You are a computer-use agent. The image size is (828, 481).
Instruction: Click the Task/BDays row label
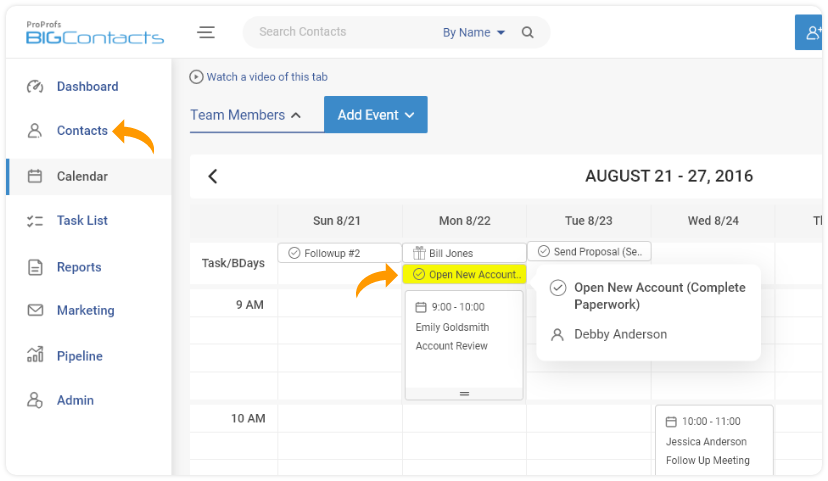pyautogui.click(x=233, y=263)
